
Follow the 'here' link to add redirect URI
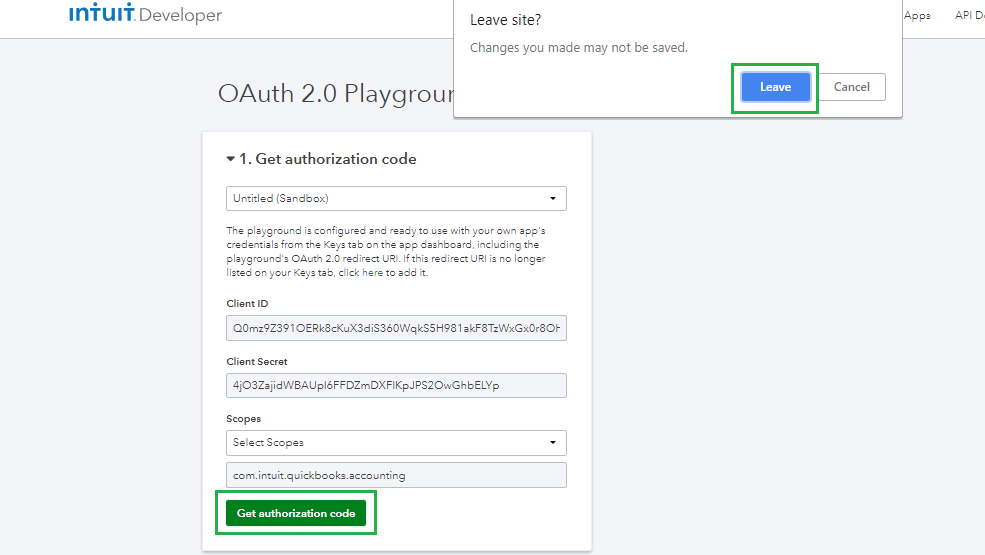[x=373, y=273]
